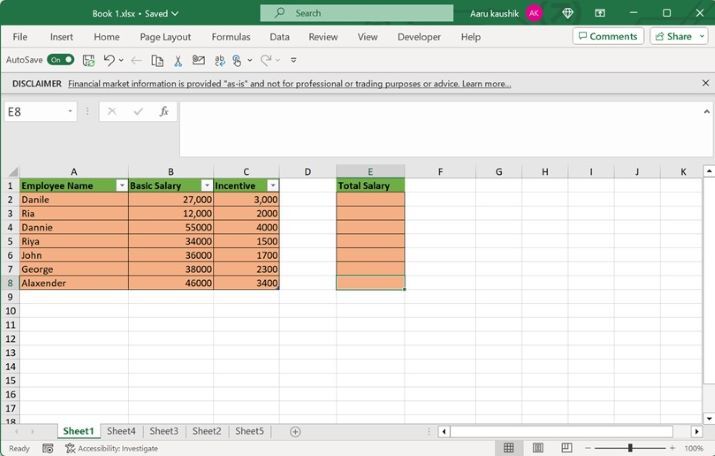Open the Book 1.xlsx Saved title dropdown
The height and width of the screenshot is (456, 715).
point(175,14)
